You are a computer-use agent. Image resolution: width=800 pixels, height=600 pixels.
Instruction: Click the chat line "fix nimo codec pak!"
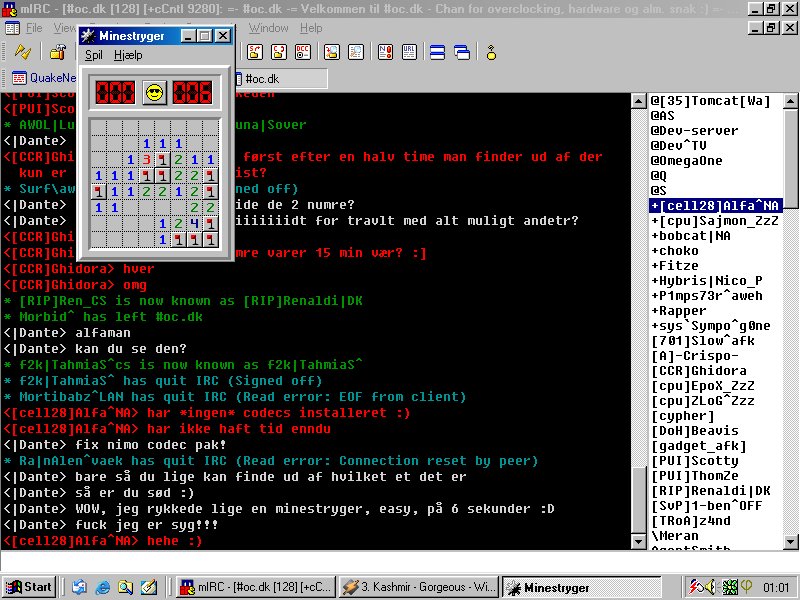tap(151, 445)
